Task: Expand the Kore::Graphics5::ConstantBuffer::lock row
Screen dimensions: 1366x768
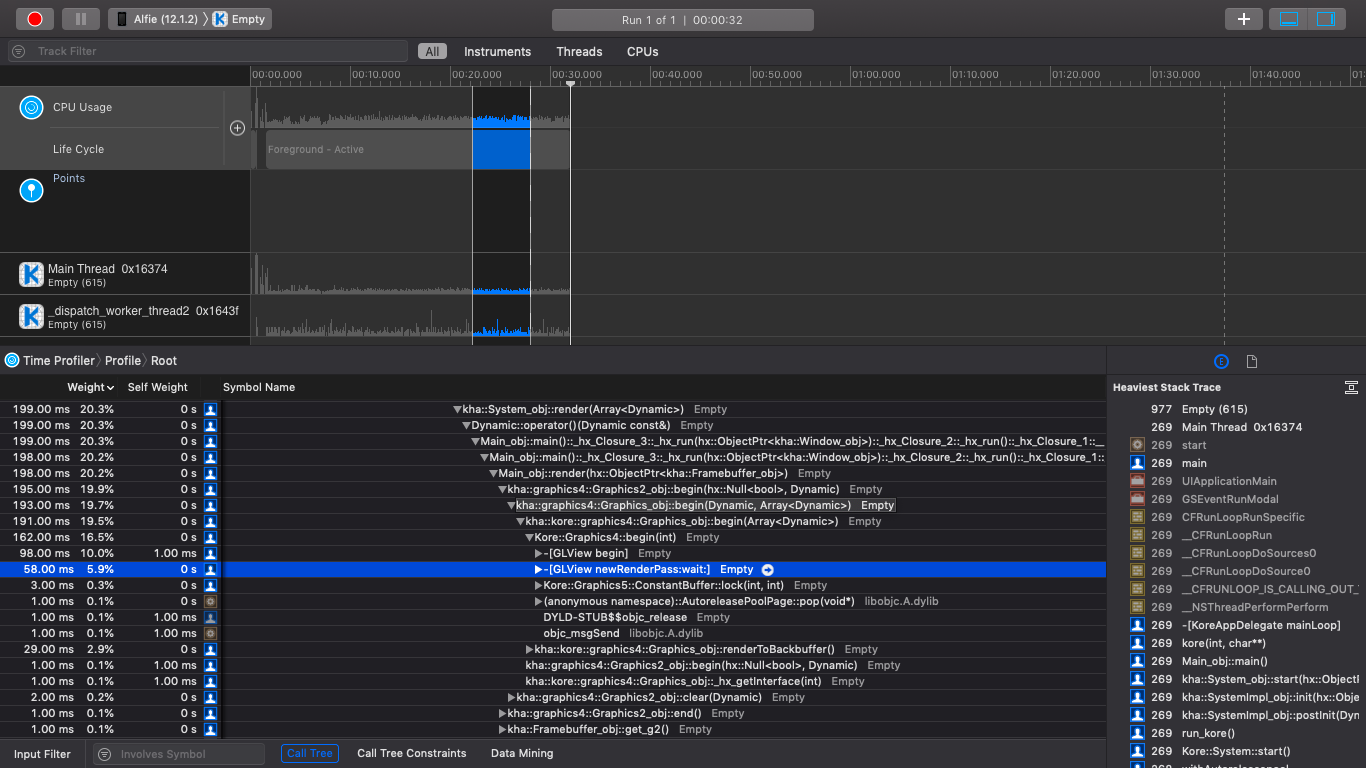Action: coord(540,585)
